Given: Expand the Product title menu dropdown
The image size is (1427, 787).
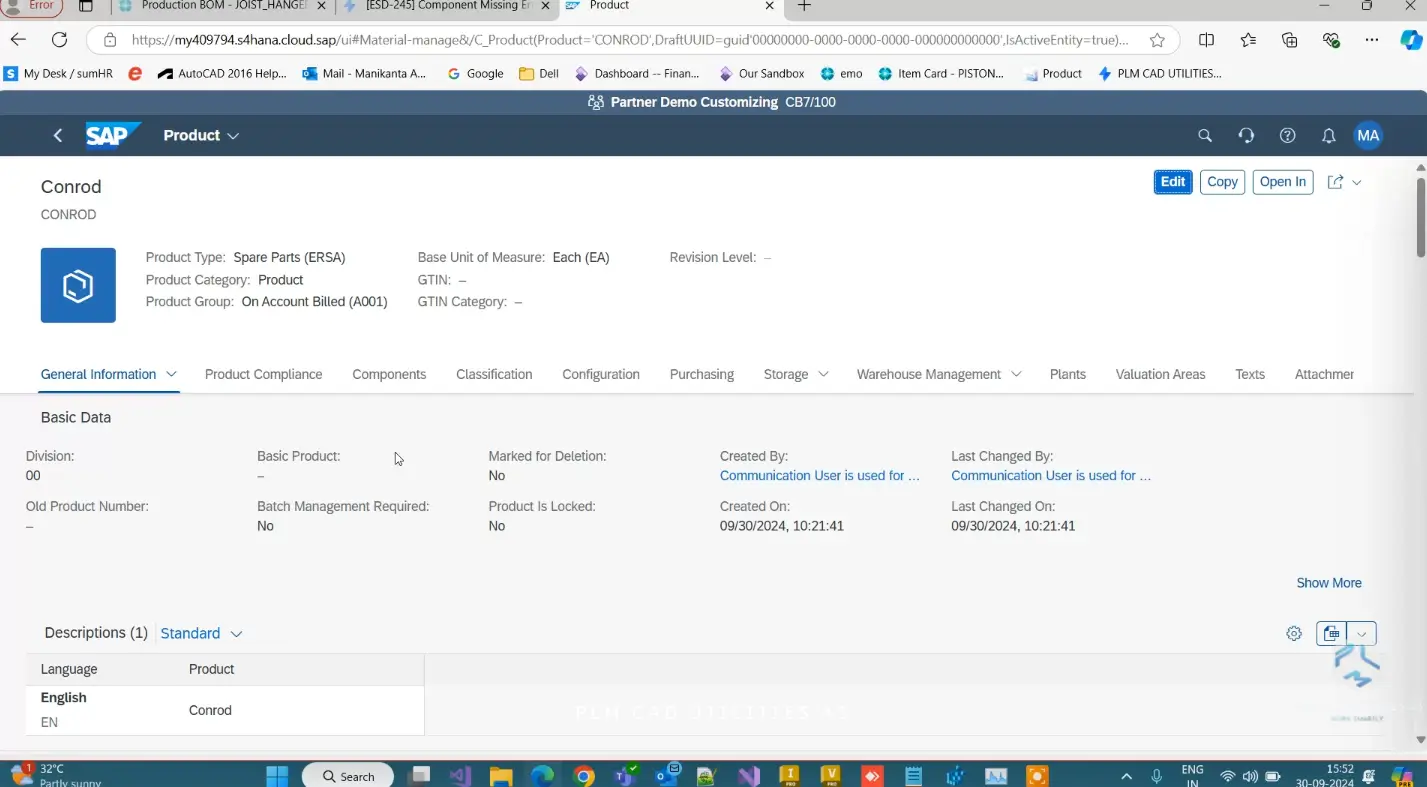Looking at the screenshot, I should 233,136.
